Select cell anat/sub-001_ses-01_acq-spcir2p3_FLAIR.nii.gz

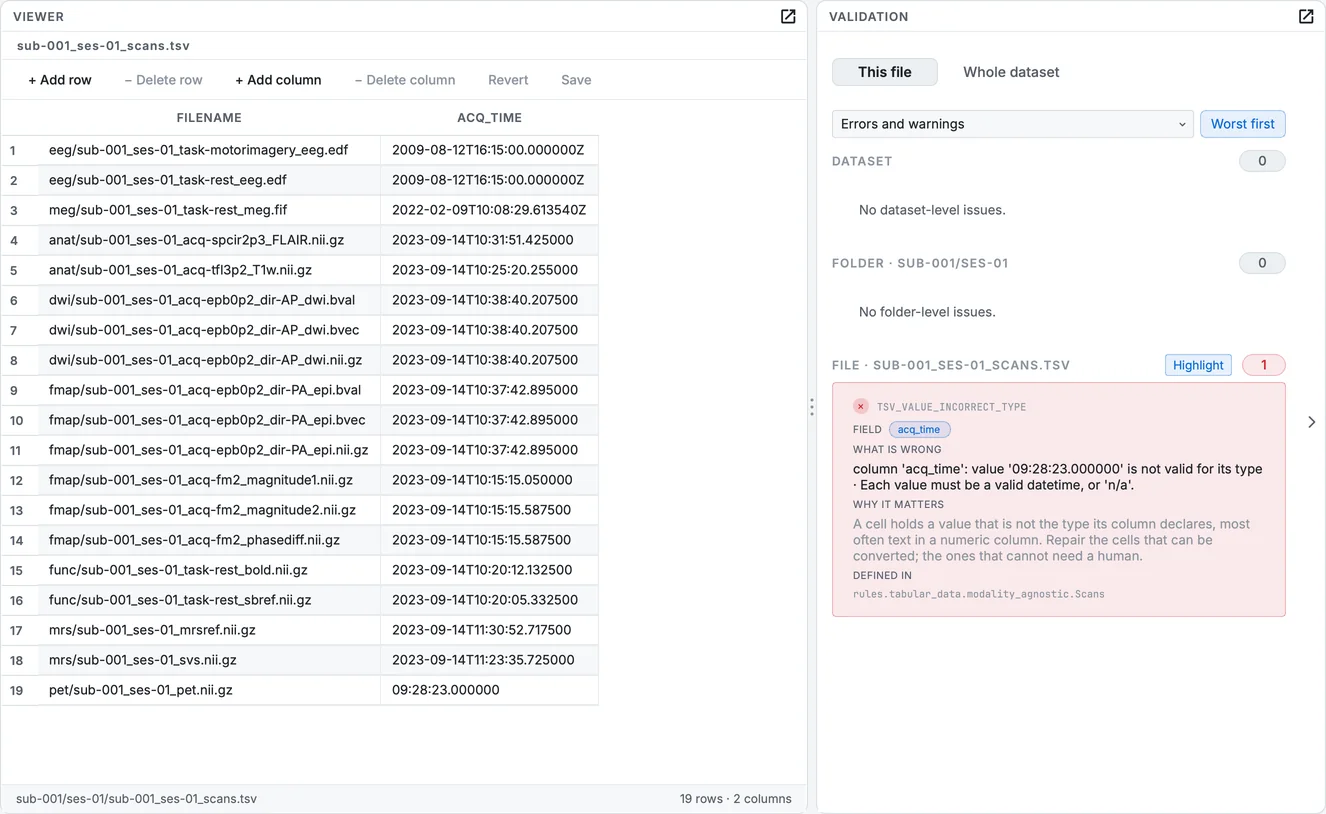pos(209,240)
